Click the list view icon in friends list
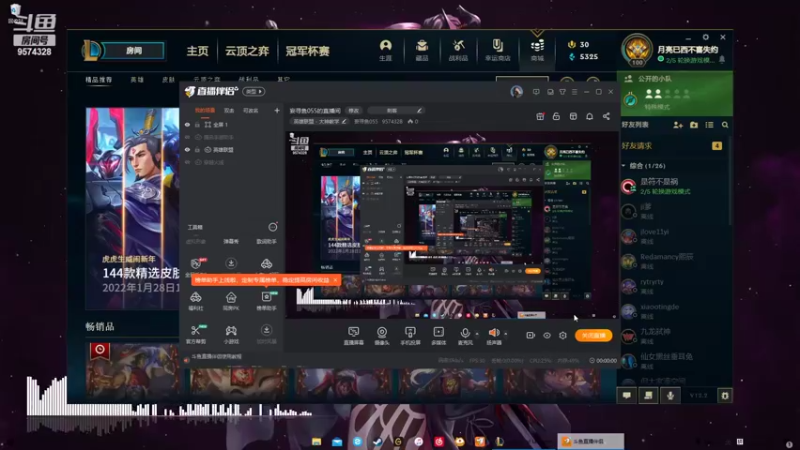Image resolution: width=800 pixels, height=450 pixels. (x=709, y=124)
